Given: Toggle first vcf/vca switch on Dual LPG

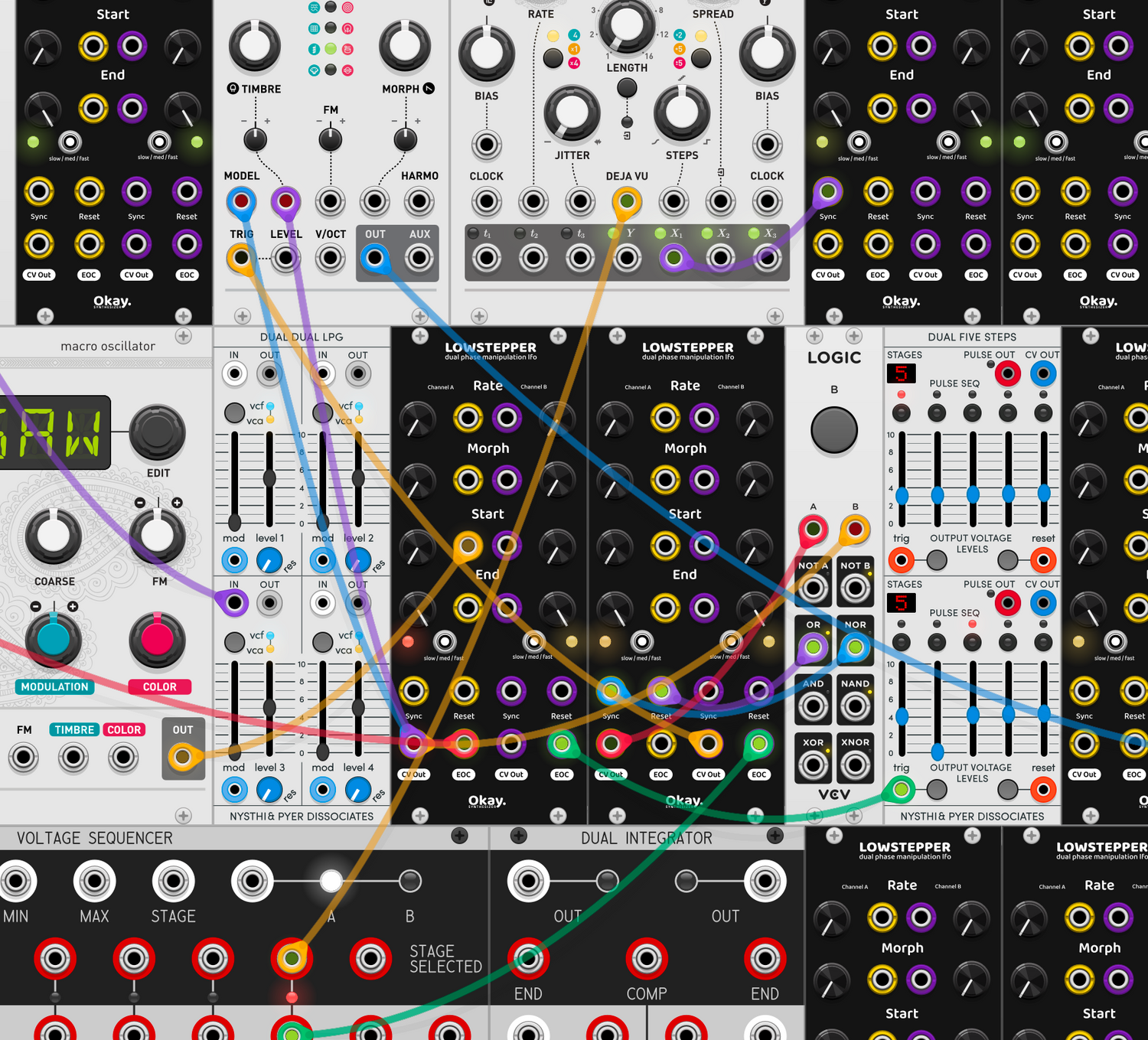Looking at the screenshot, I should coord(234,412).
